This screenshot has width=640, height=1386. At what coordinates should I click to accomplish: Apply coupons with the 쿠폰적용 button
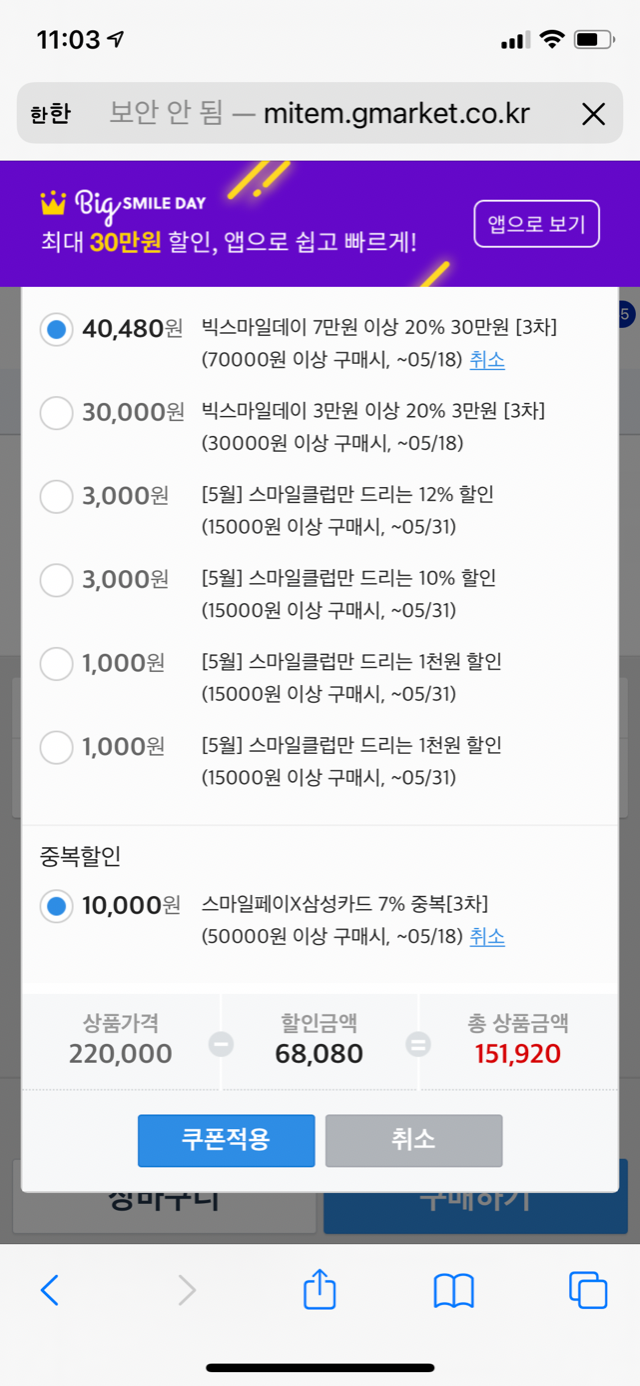[226, 1140]
